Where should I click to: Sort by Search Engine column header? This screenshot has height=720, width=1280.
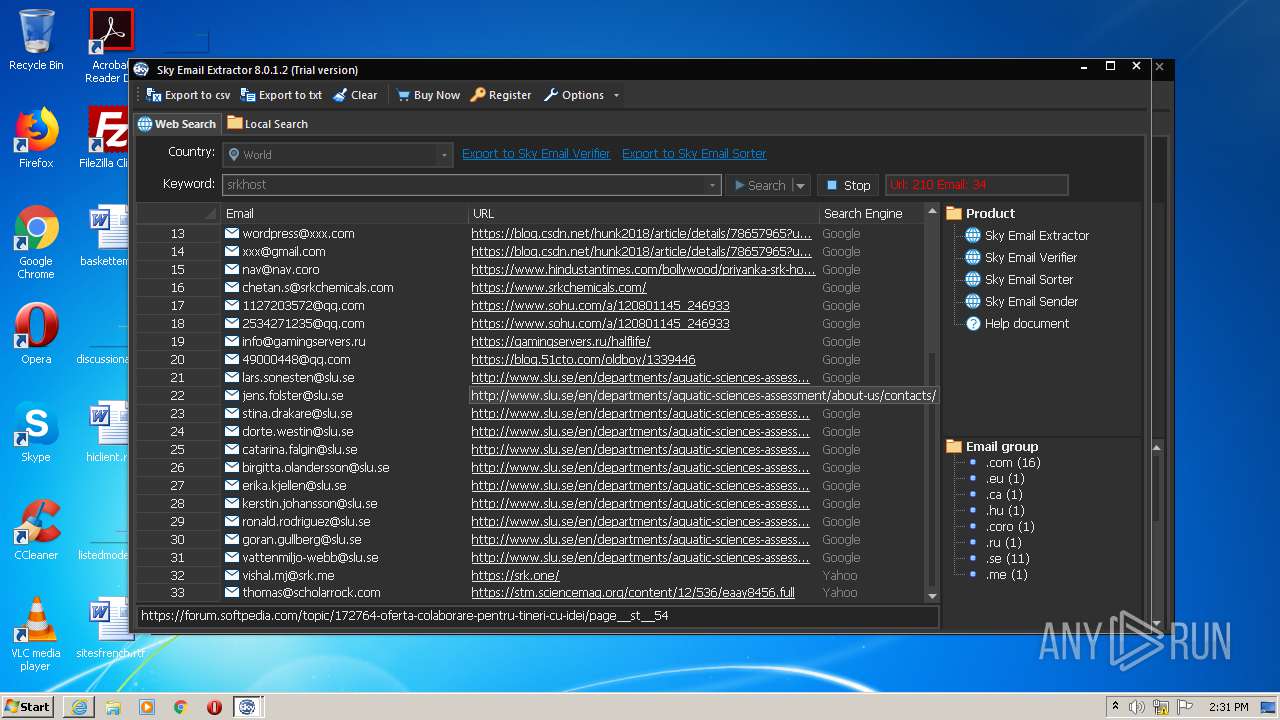point(870,214)
